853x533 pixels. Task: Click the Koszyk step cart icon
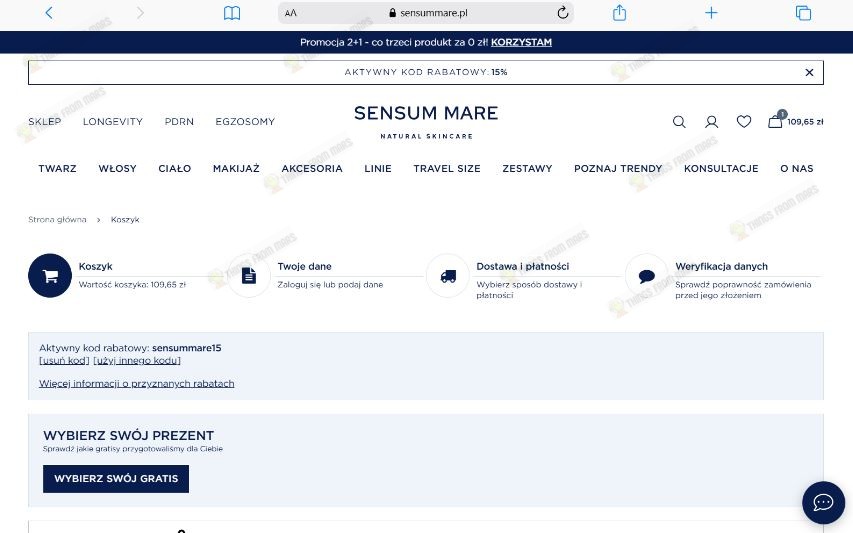[50, 276]
